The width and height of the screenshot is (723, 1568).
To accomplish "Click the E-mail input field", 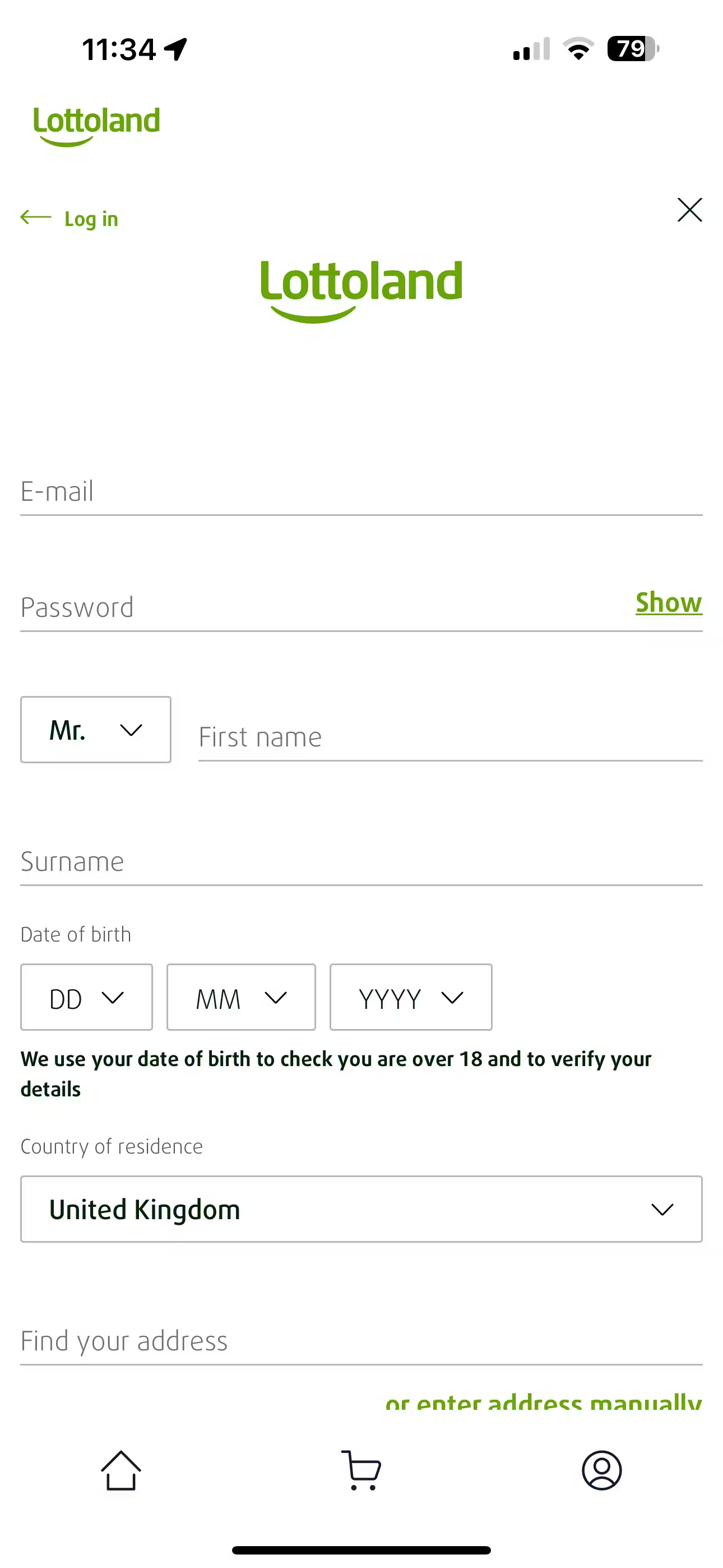I will point(361,491).
